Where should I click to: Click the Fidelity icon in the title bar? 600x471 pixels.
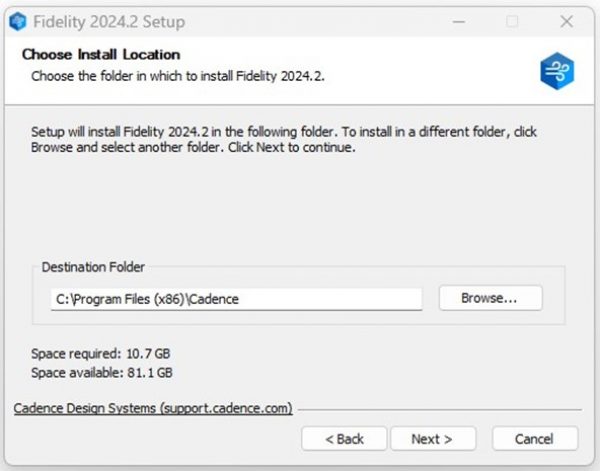pos(18,21)
